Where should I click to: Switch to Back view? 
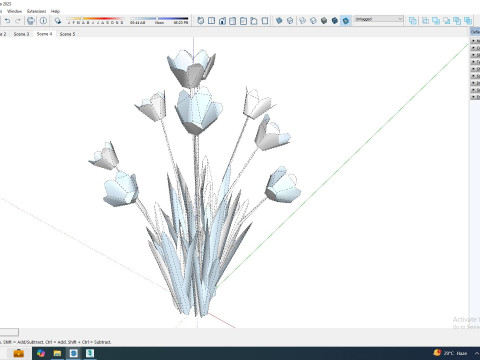click(243, 21)
